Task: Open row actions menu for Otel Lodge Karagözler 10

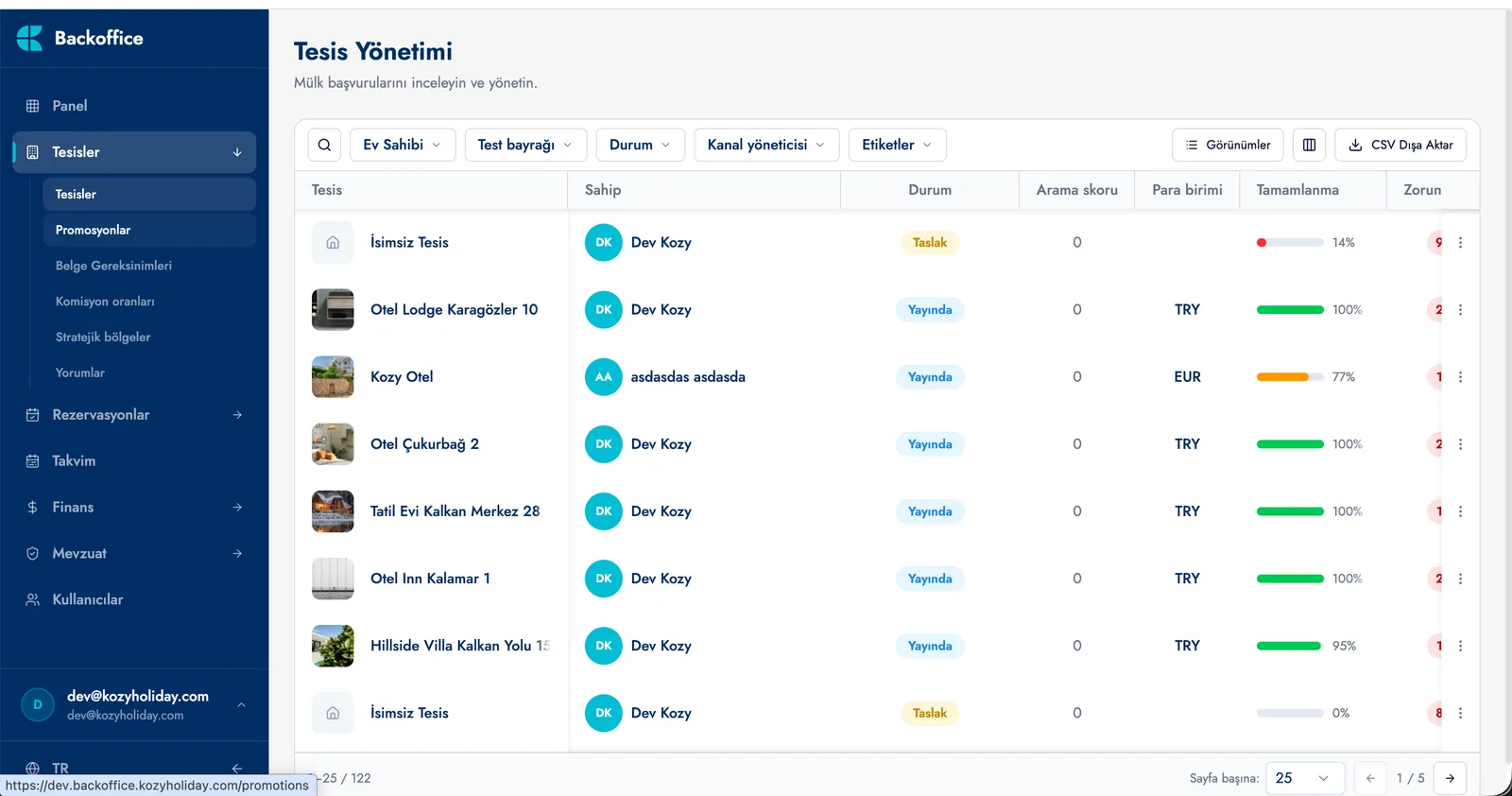Action: click(x=1460, y=310)
